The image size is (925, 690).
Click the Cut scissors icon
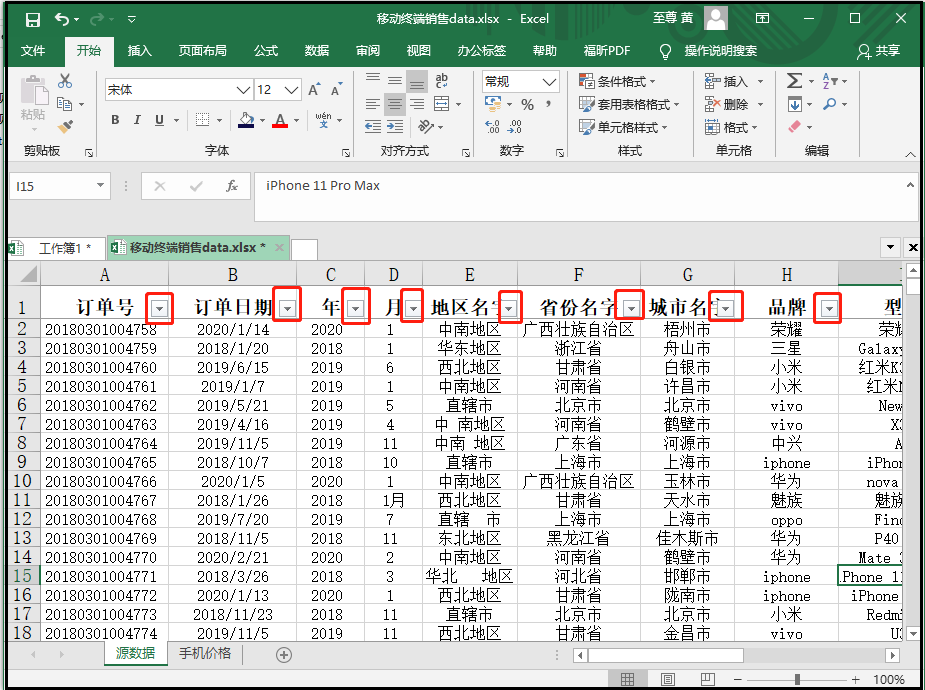[65, 81]
